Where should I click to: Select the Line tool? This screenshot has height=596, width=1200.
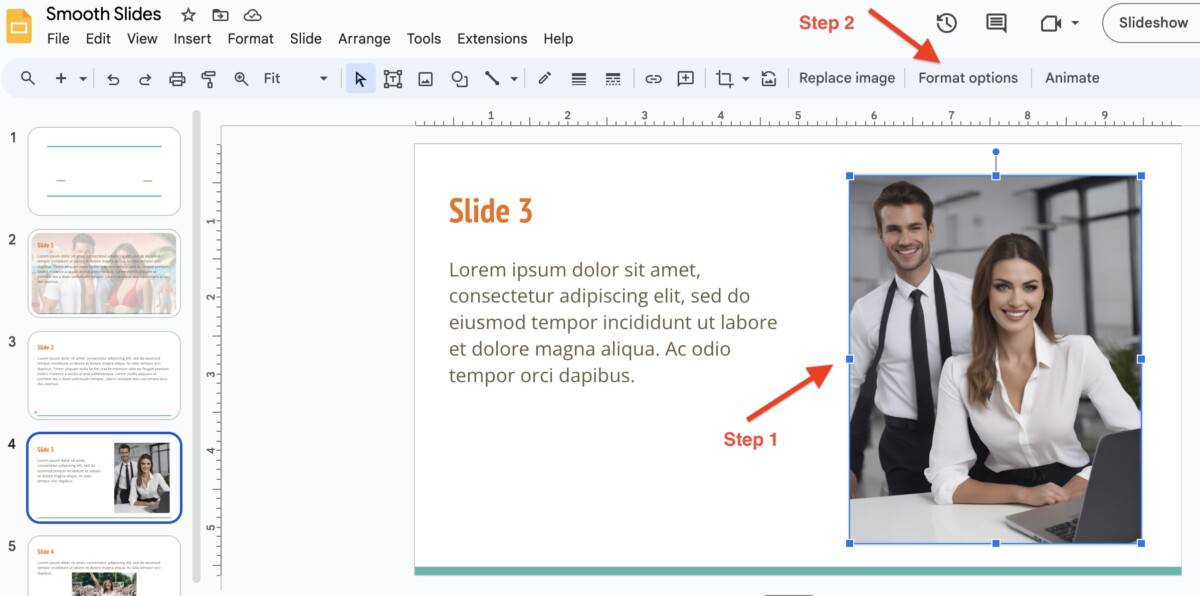coord(494,77)
